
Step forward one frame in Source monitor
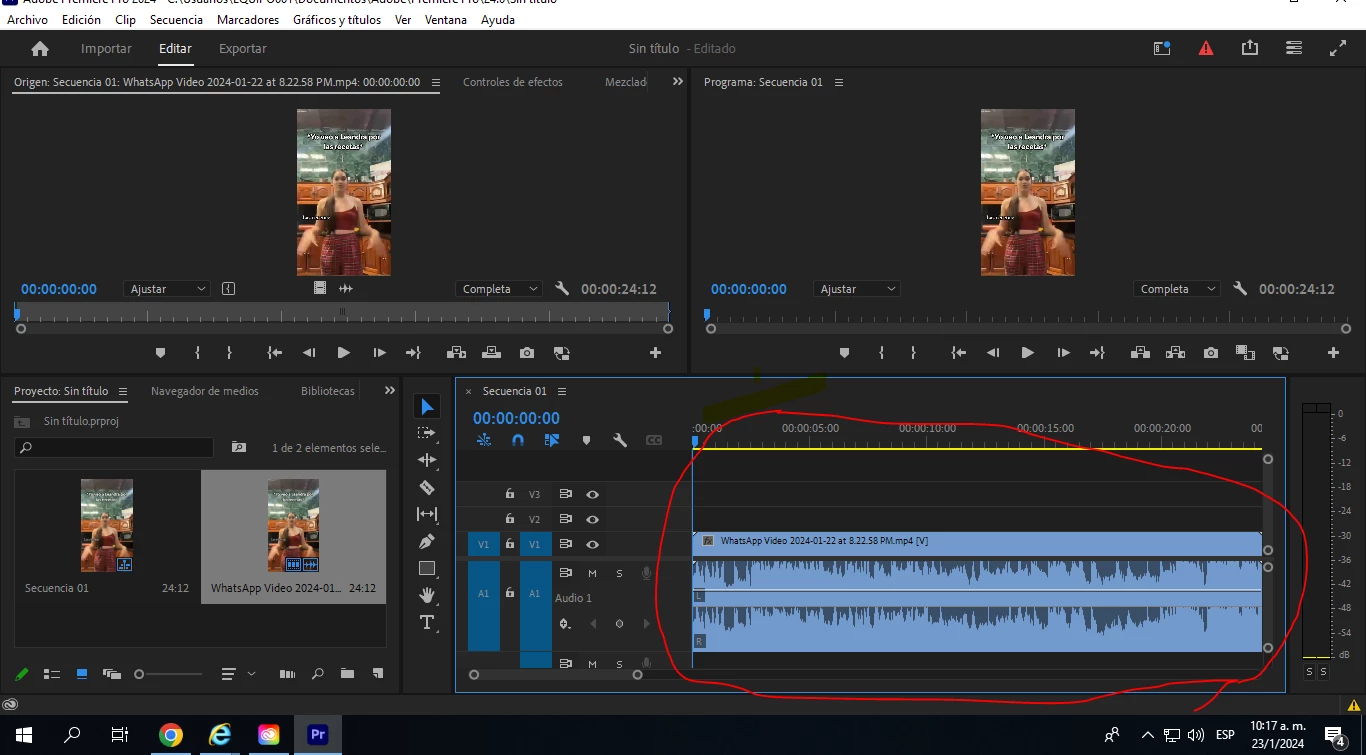[x=379, y=353]
